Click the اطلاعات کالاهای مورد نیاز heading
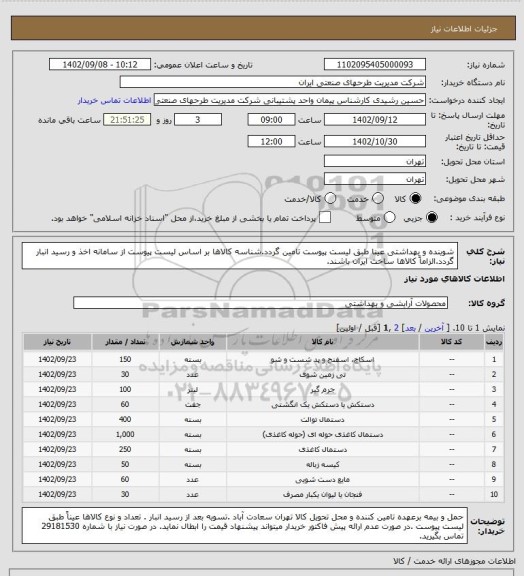 click(454, 279)
